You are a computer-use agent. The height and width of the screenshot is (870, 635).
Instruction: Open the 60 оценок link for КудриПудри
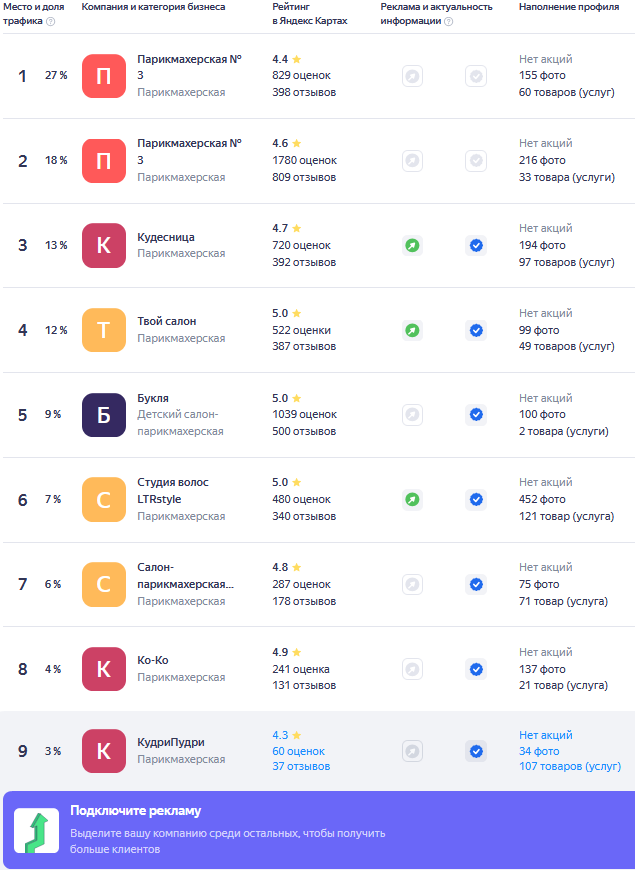tap(299, 751)
